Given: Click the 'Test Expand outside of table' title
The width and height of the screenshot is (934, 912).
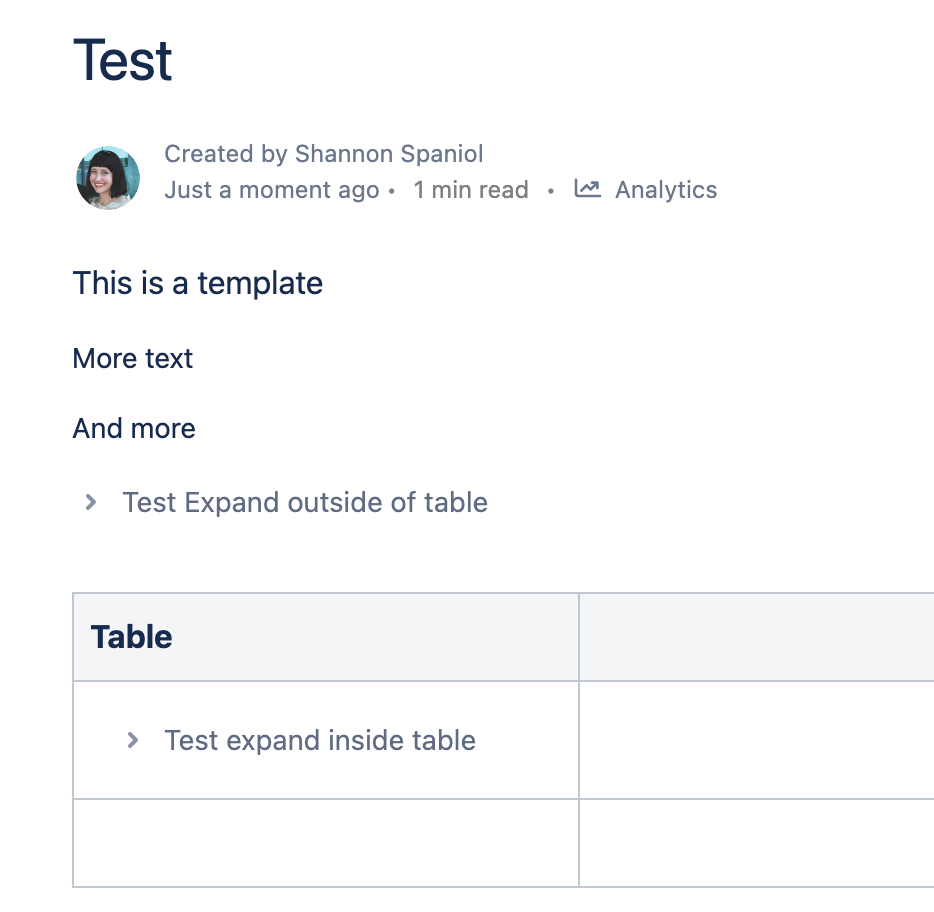Looking at the screenshot, I should 305,502.
